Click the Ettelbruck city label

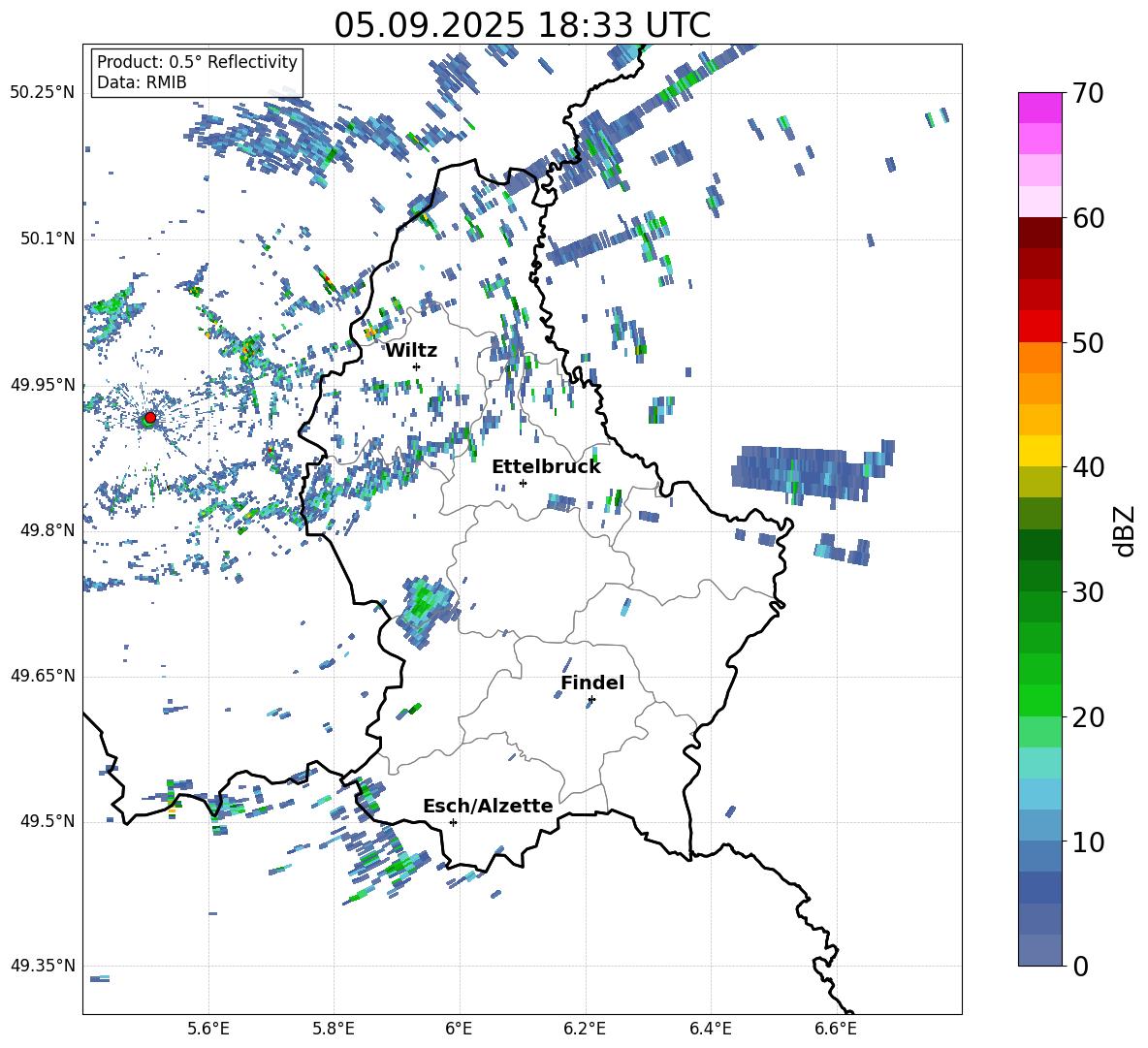546,467
